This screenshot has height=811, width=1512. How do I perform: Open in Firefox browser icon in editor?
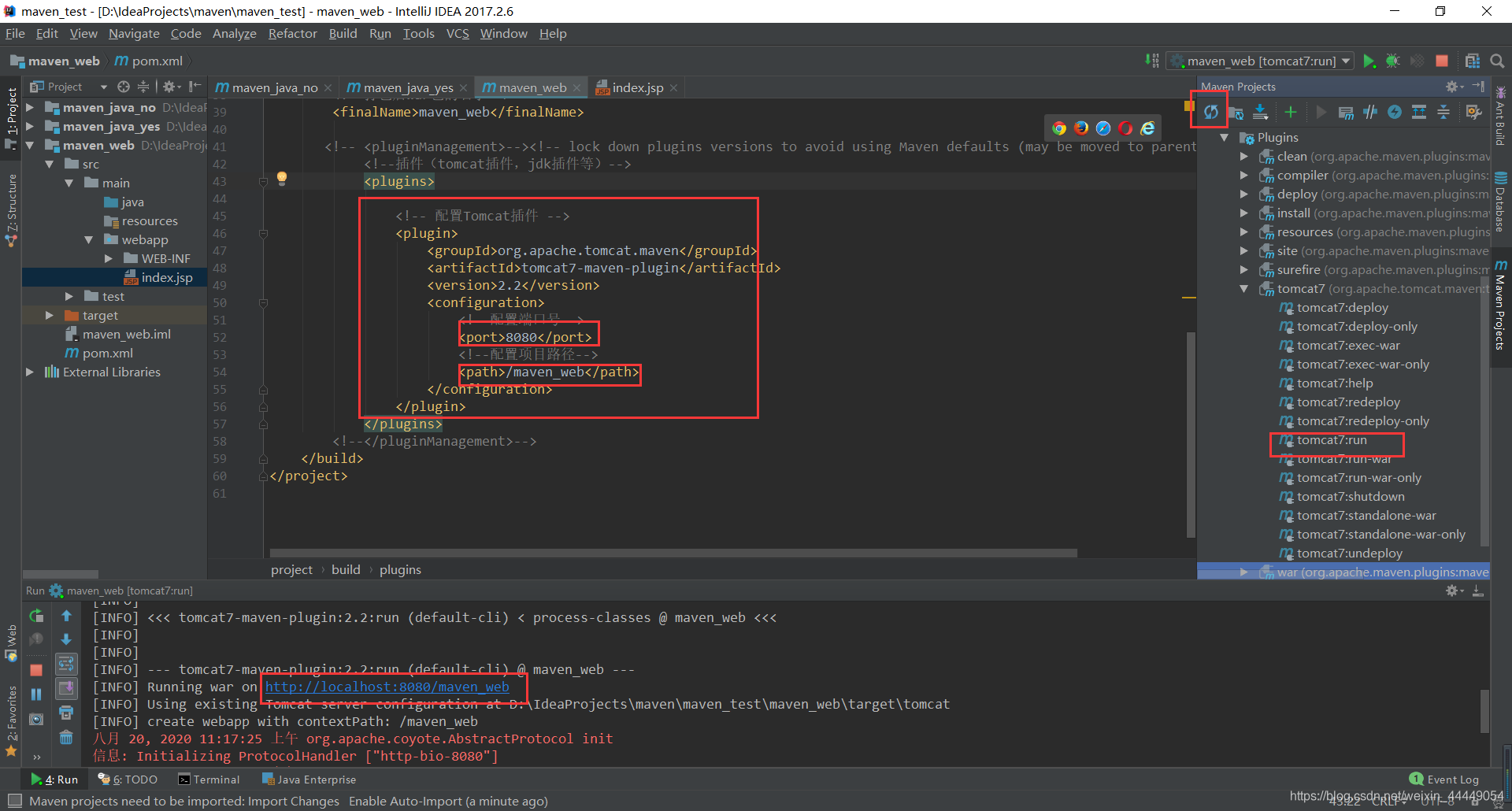[x=1081, y=128]
